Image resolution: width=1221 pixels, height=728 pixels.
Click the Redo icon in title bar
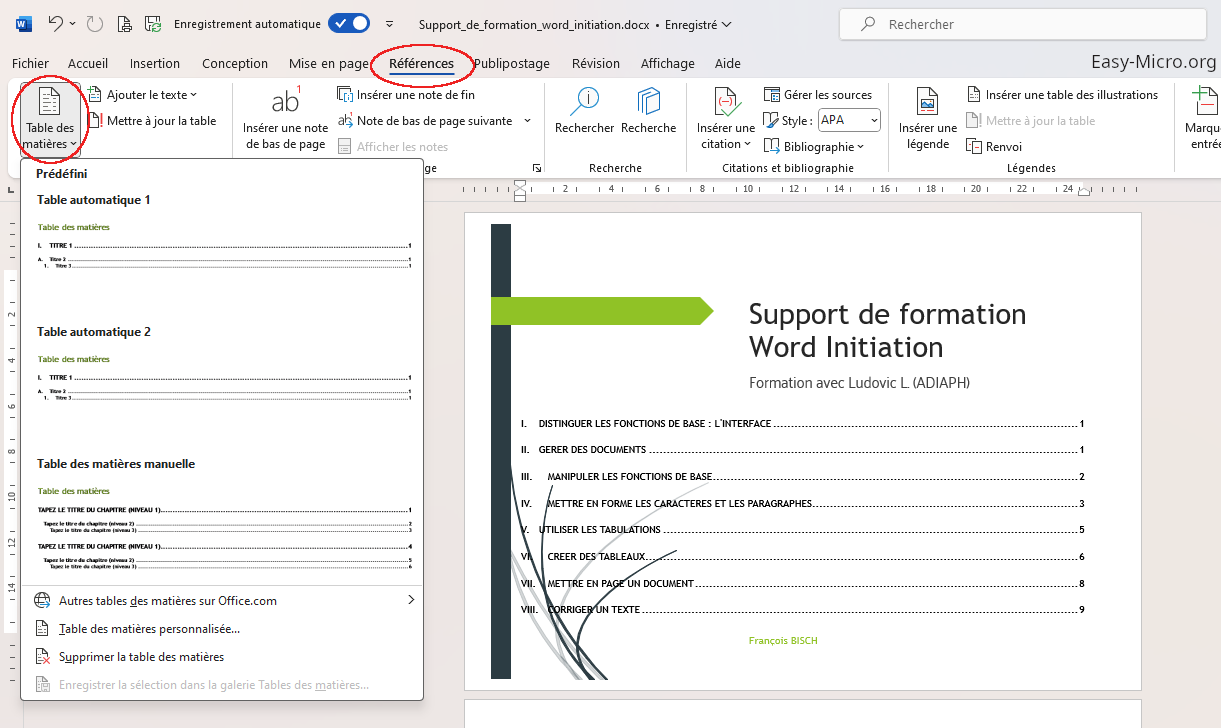[94, 23]
